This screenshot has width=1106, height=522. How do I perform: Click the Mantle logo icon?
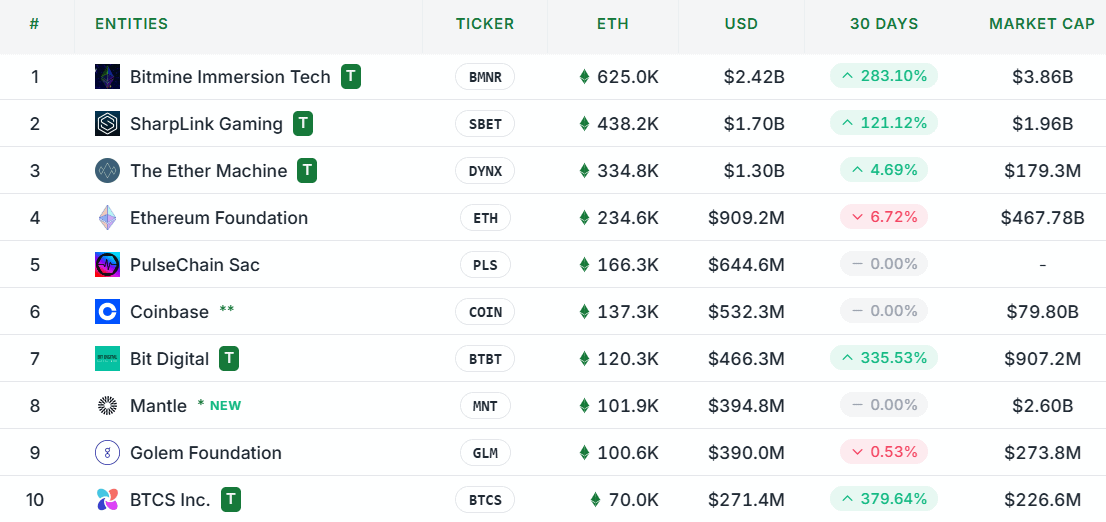click(107, 406)
